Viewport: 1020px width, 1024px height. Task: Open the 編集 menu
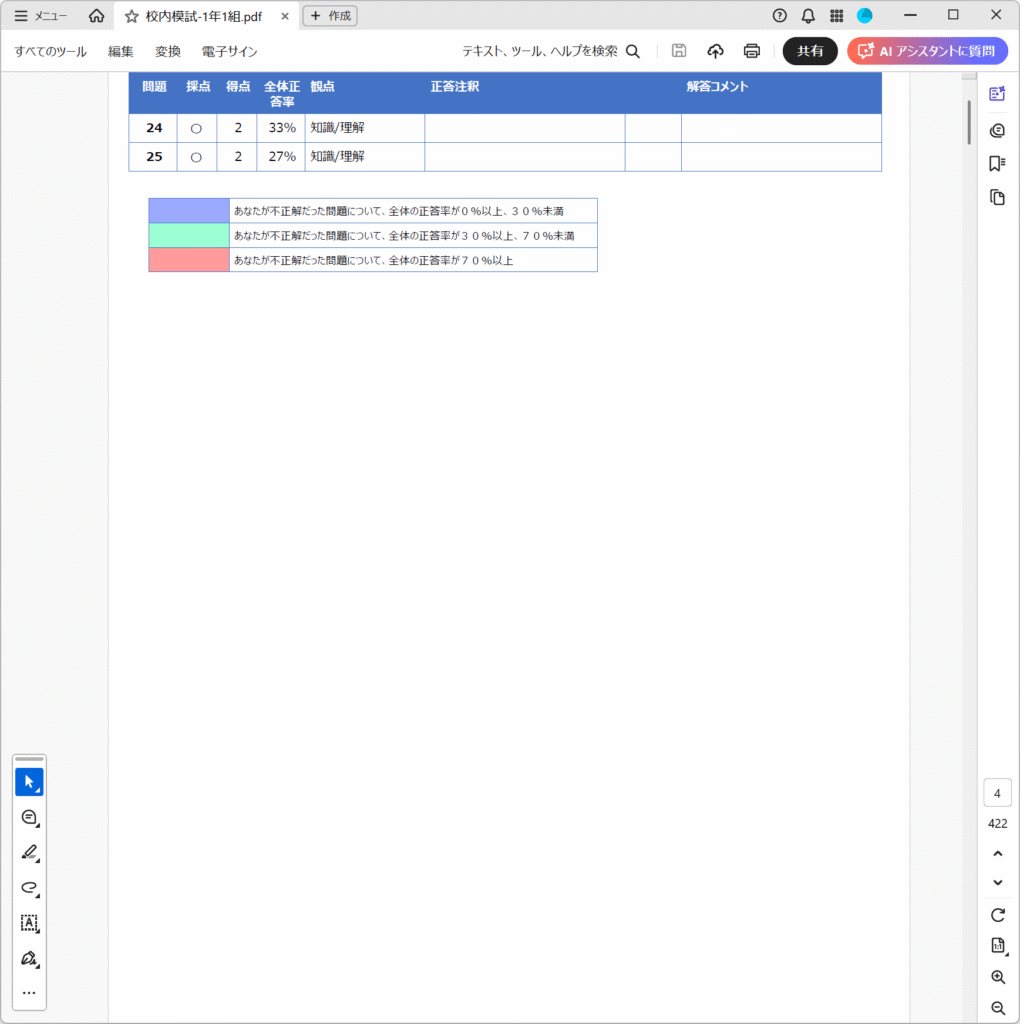pyautogui.click(x=121, y=51)
